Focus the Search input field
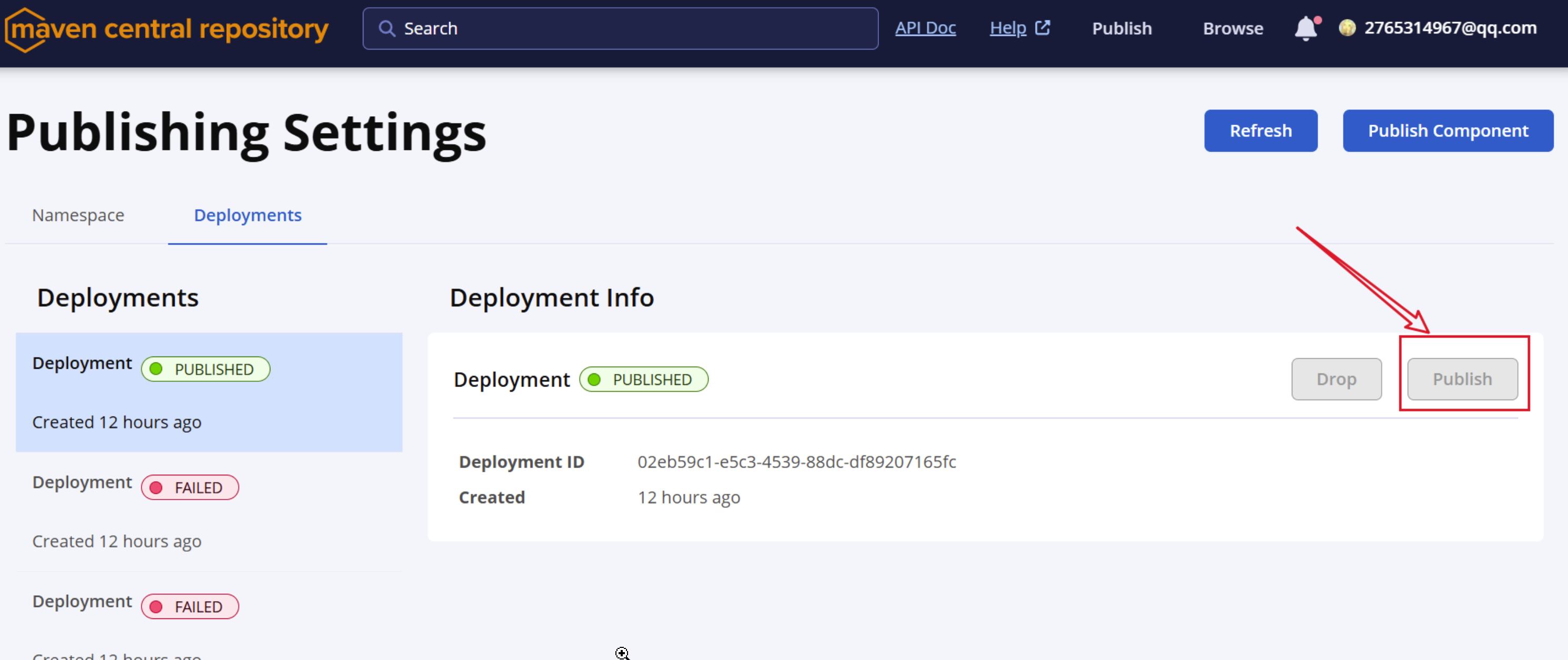 (620, 28)
